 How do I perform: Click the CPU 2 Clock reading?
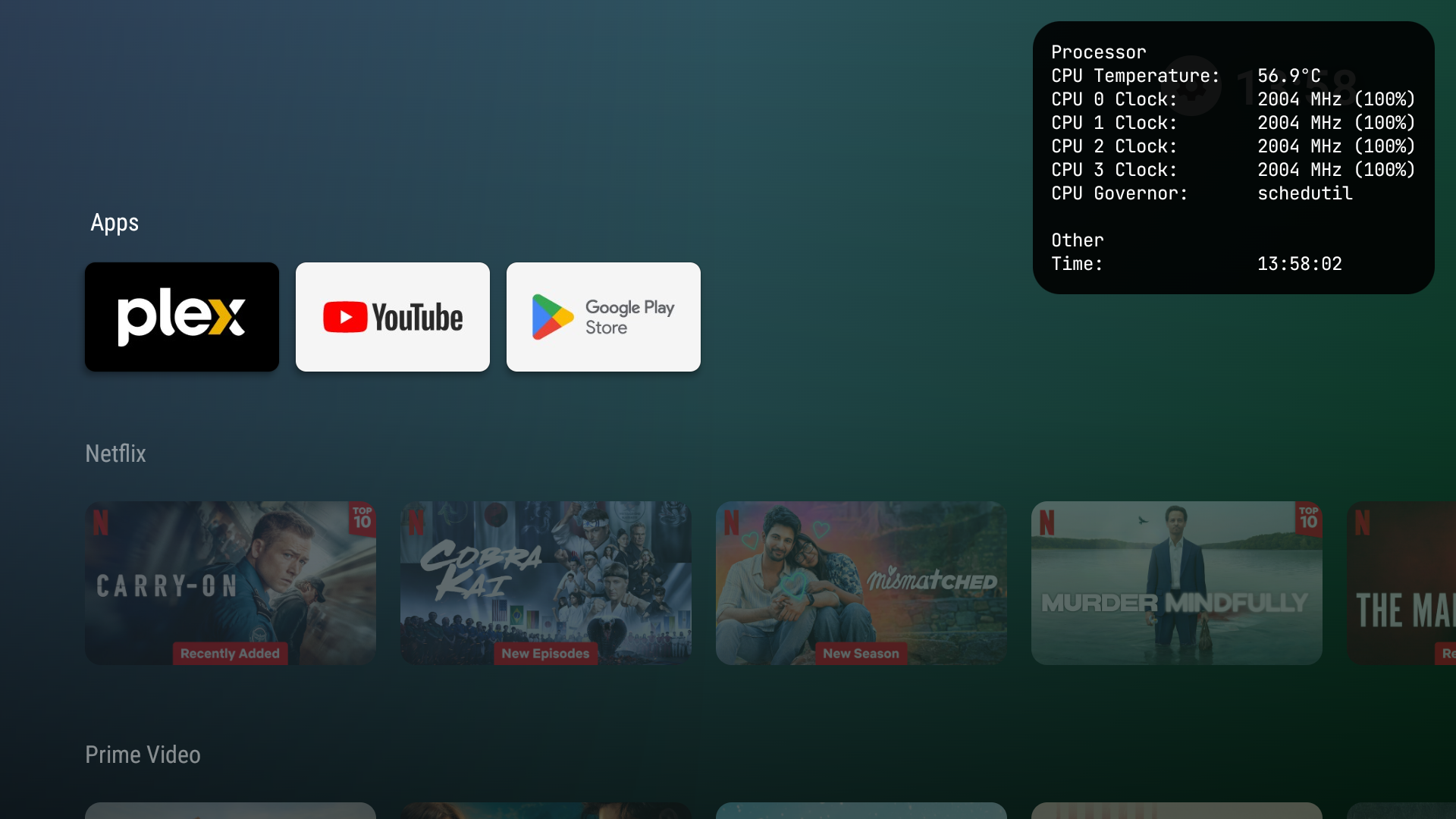coord(1336,146)
